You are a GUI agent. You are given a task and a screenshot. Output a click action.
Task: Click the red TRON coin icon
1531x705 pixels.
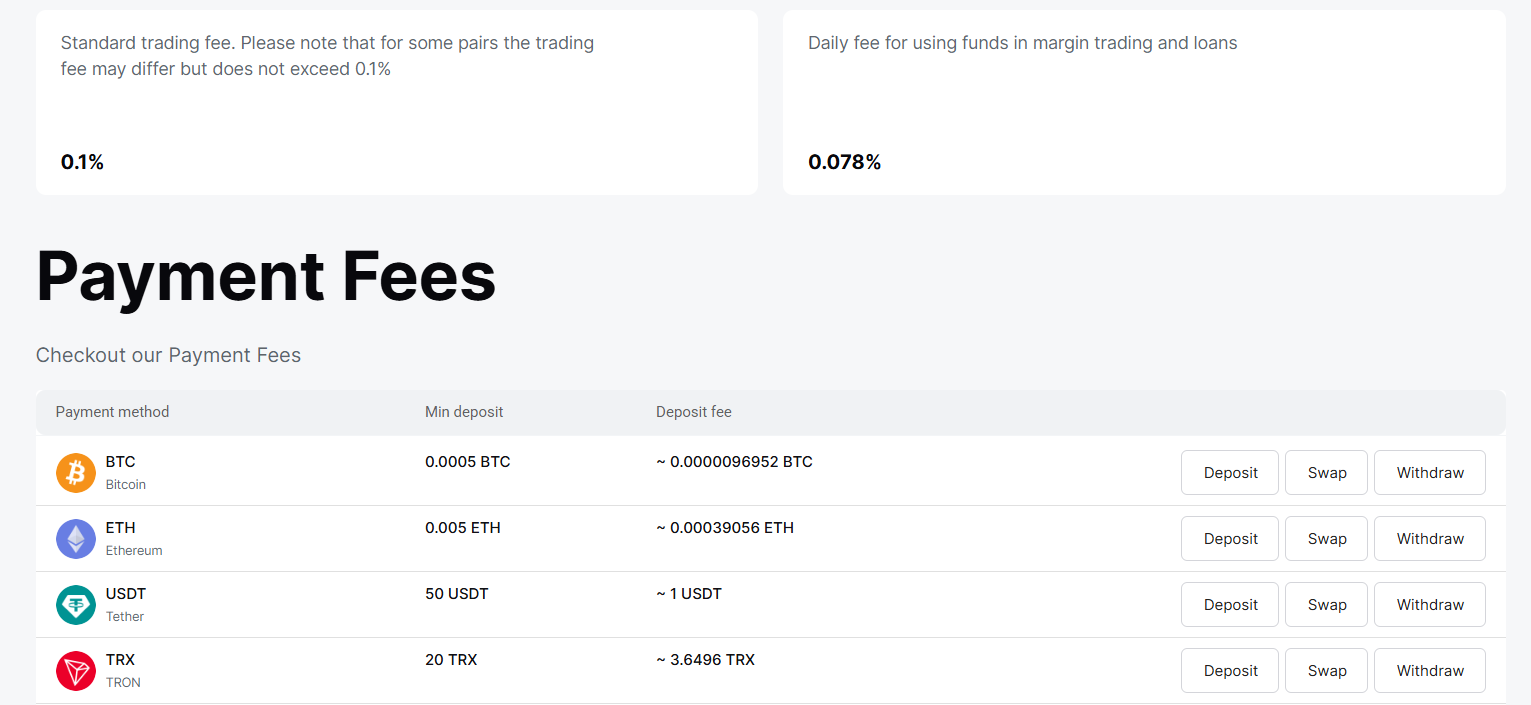click(76, 670)
